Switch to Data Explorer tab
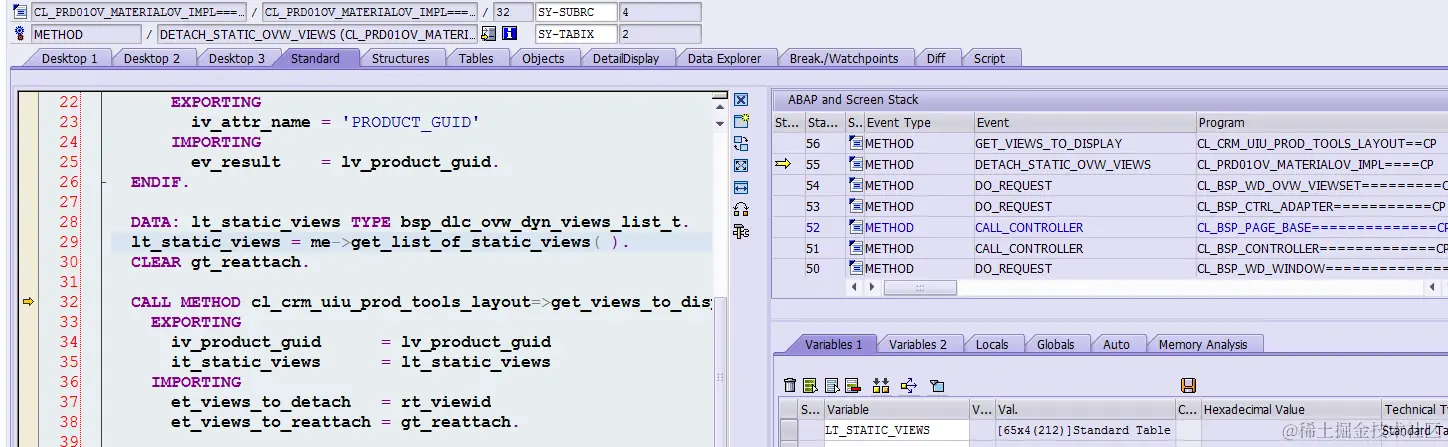The height and width of the screenshot is (447, 1448). (724, 58)
